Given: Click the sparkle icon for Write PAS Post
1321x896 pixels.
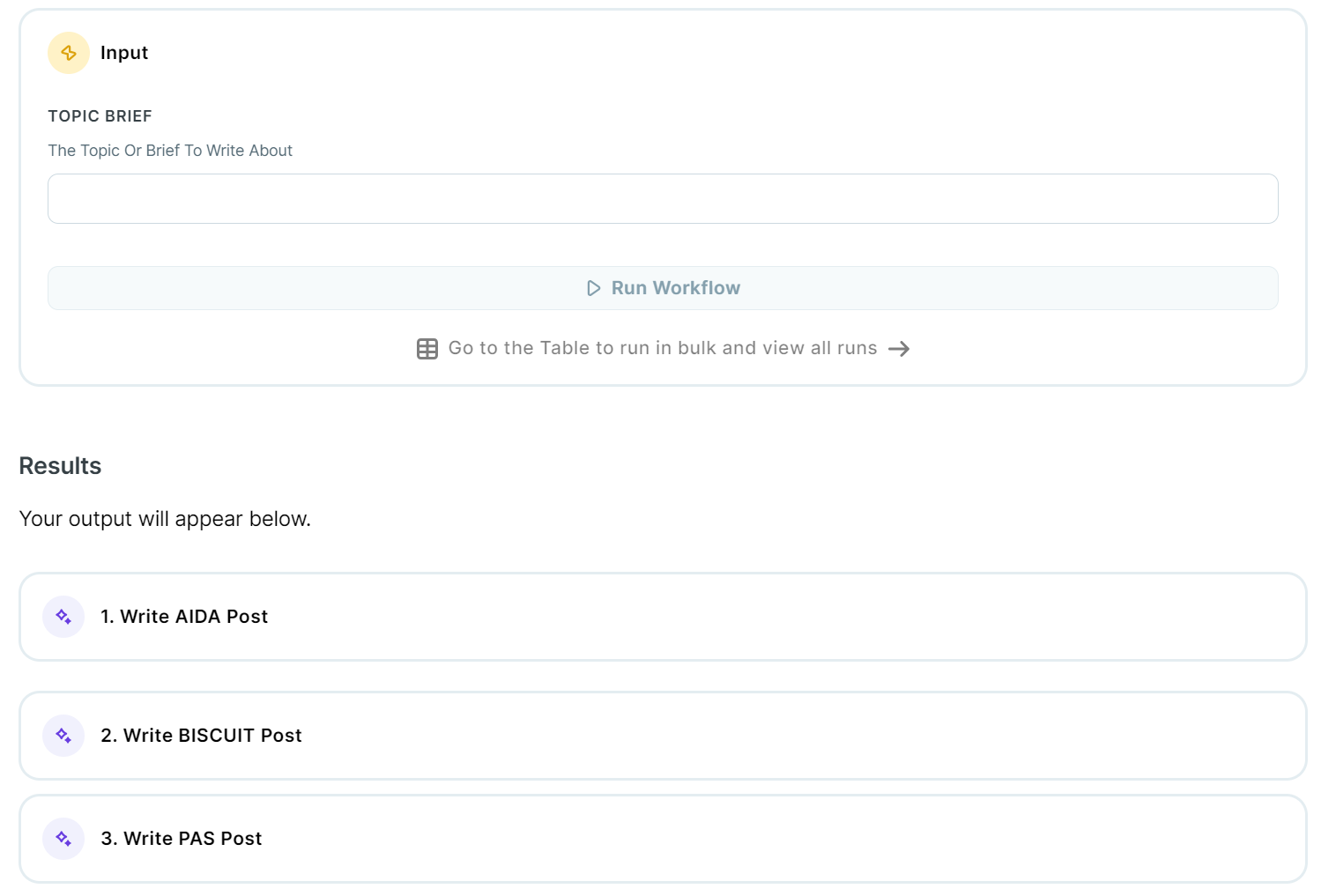Looking at the screenshot, I should [63, 839].
